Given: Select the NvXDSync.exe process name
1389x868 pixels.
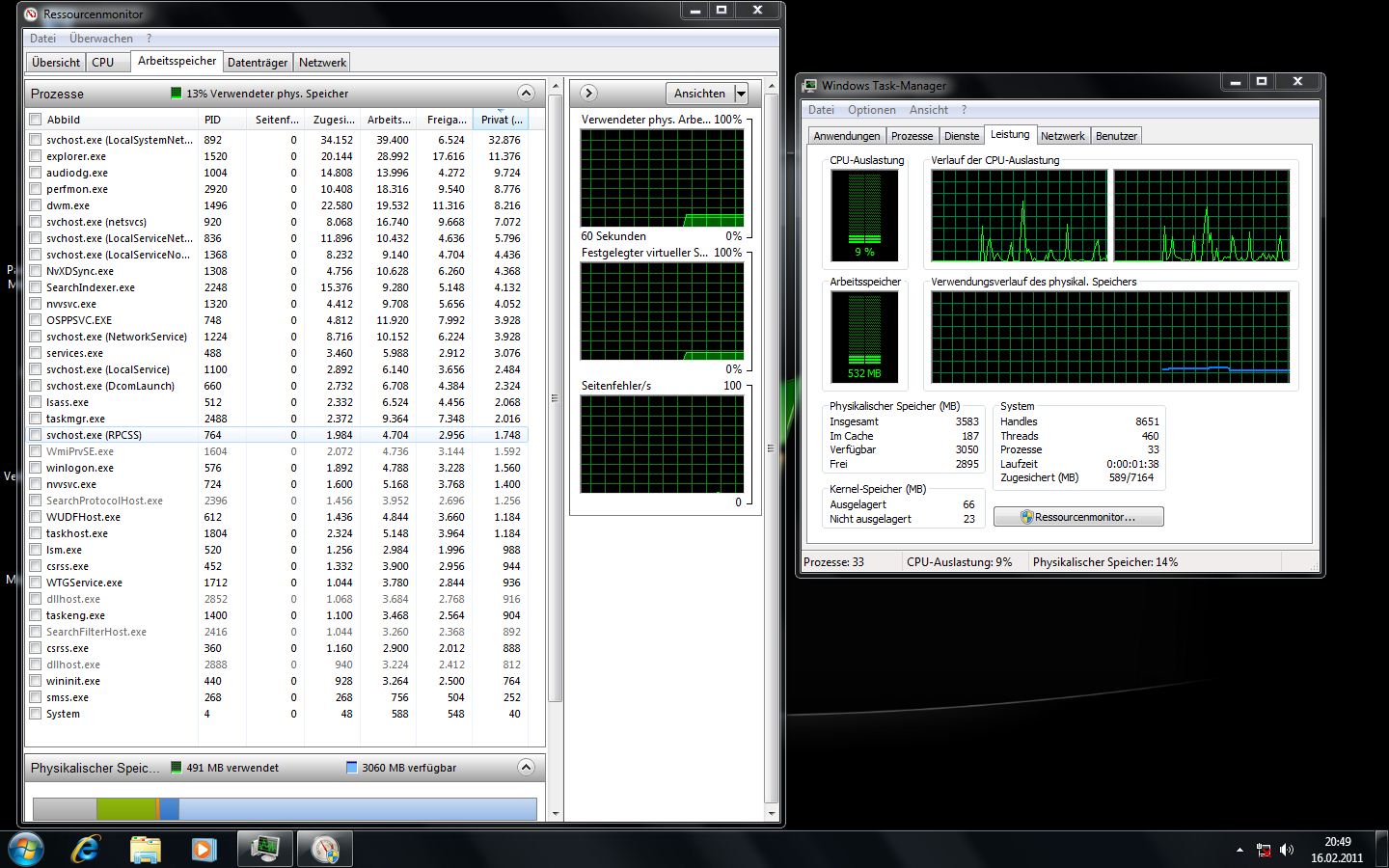Looking at the screenshot, I should tap(80, 271).
